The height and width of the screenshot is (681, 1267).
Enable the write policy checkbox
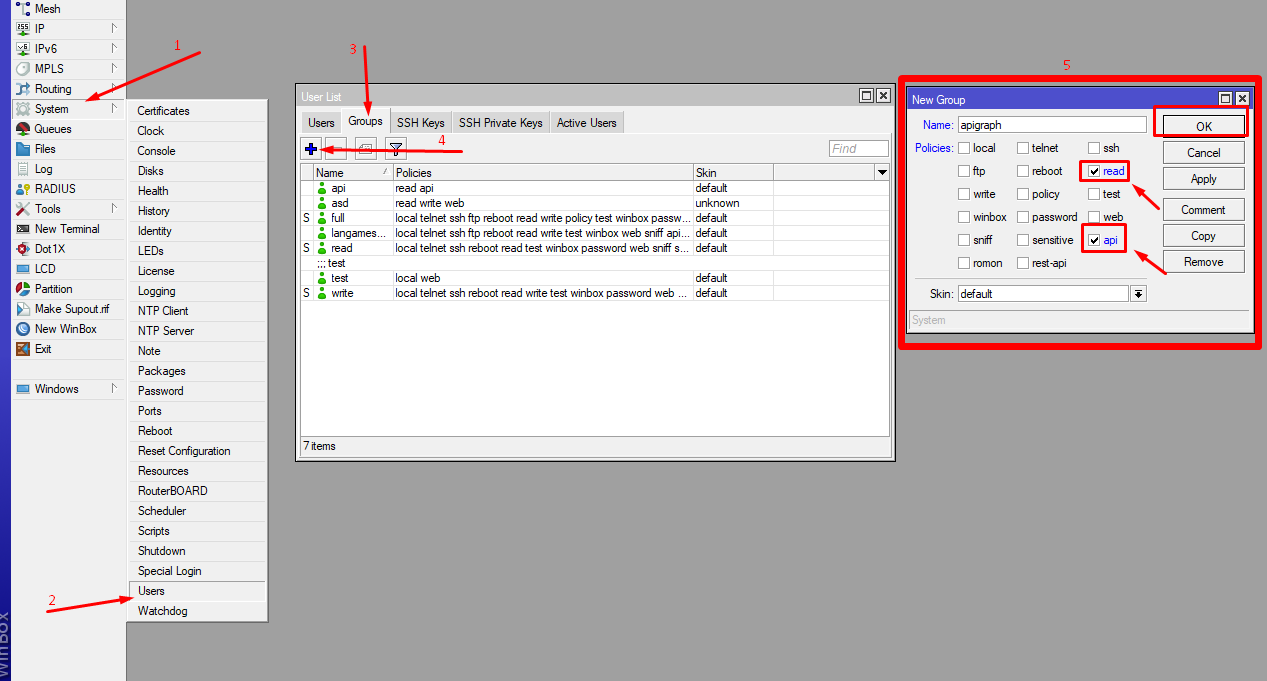coord(964,195)
